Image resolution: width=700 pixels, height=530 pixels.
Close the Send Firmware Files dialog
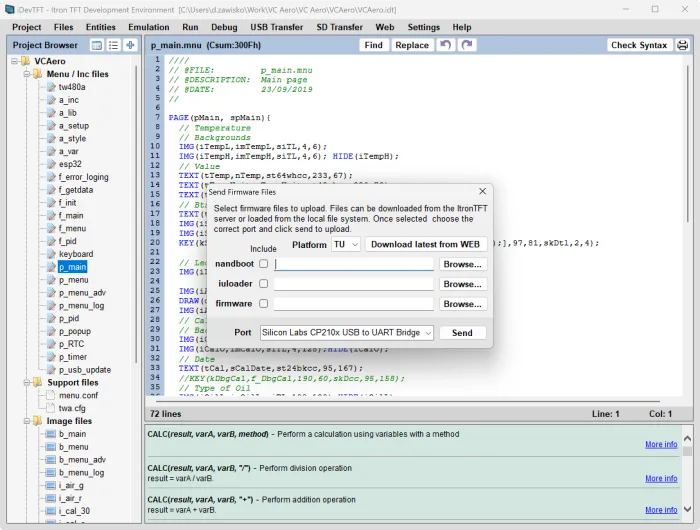[483, 191]
